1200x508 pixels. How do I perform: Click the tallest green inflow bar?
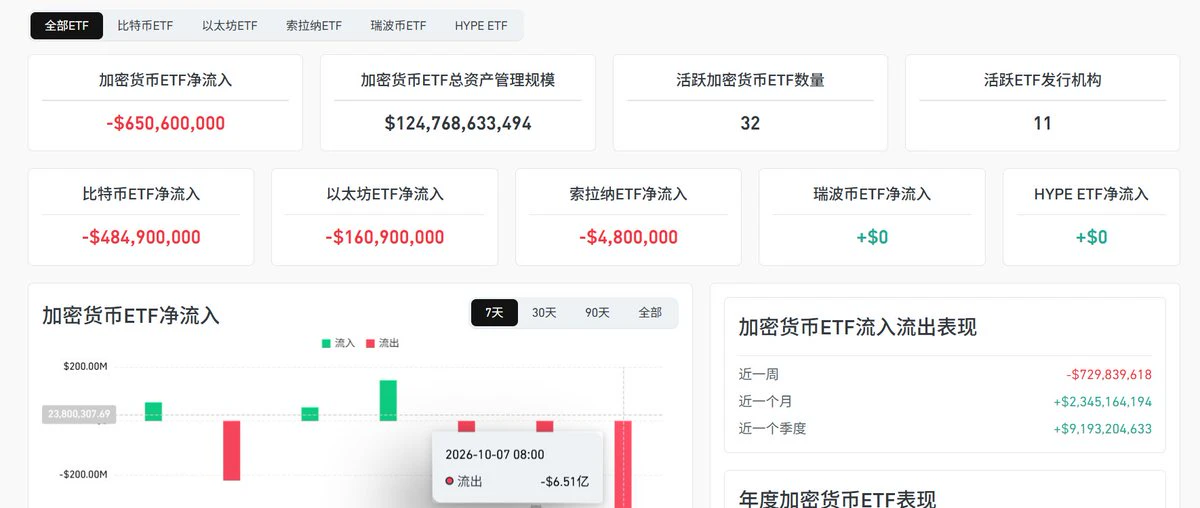coord(388,400)
